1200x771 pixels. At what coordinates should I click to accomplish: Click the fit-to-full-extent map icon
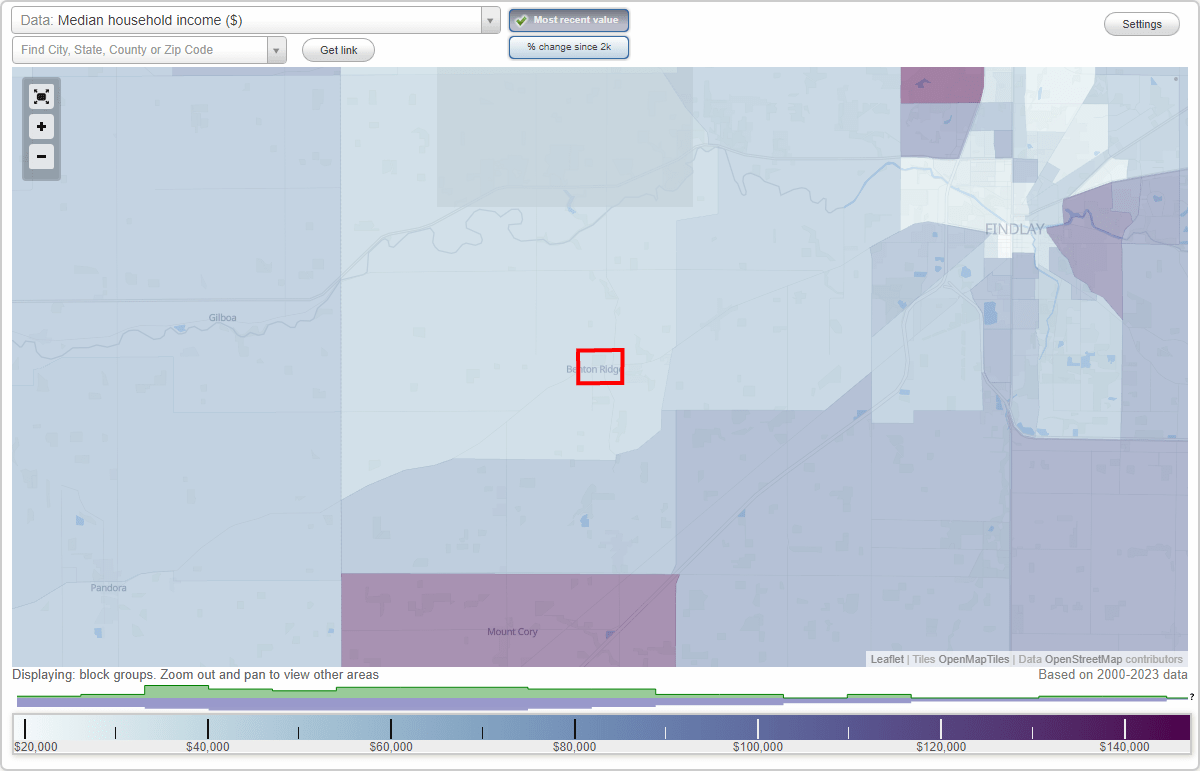41,96
